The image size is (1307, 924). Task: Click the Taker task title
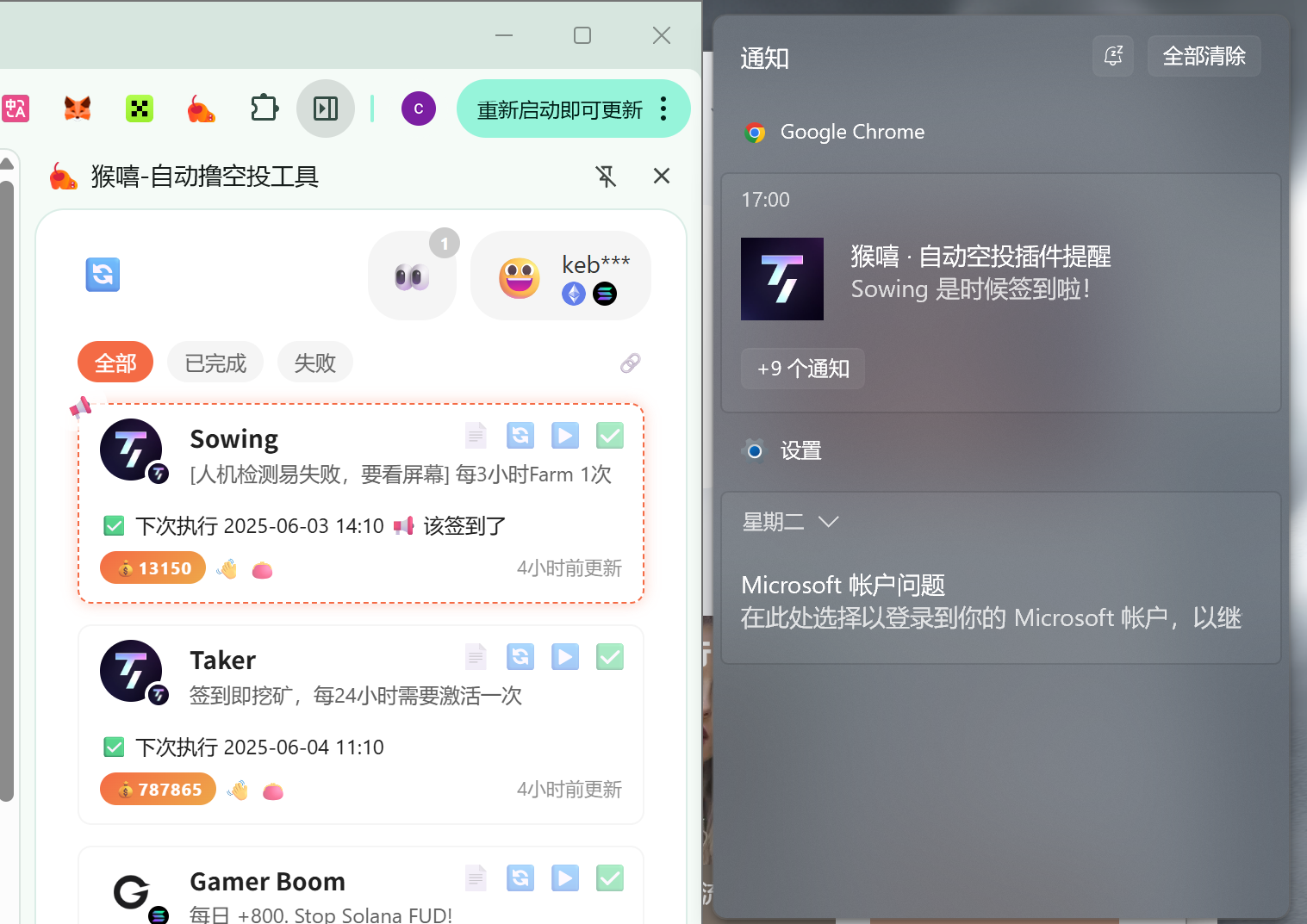[x=223, y=660]
